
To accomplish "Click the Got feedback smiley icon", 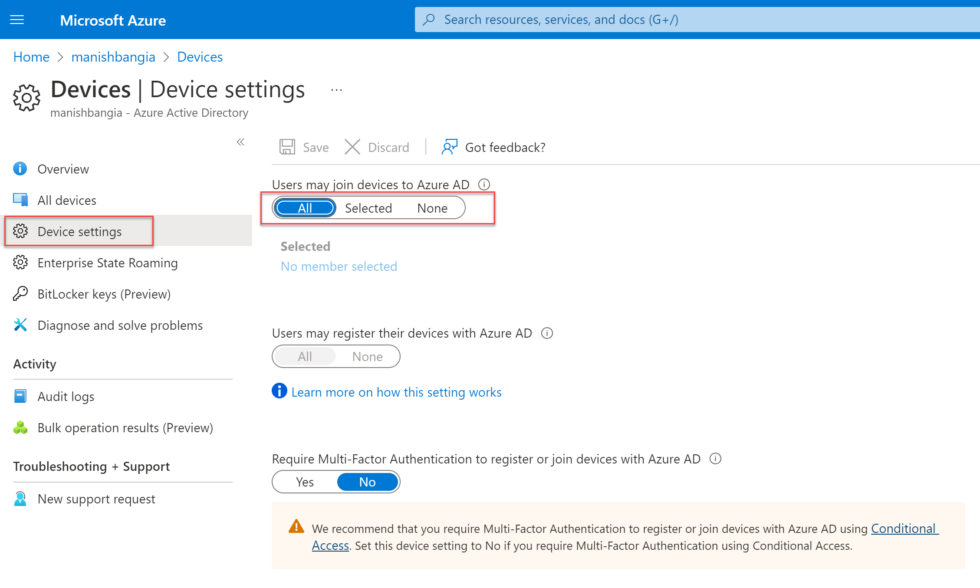I will click(450, 146).
